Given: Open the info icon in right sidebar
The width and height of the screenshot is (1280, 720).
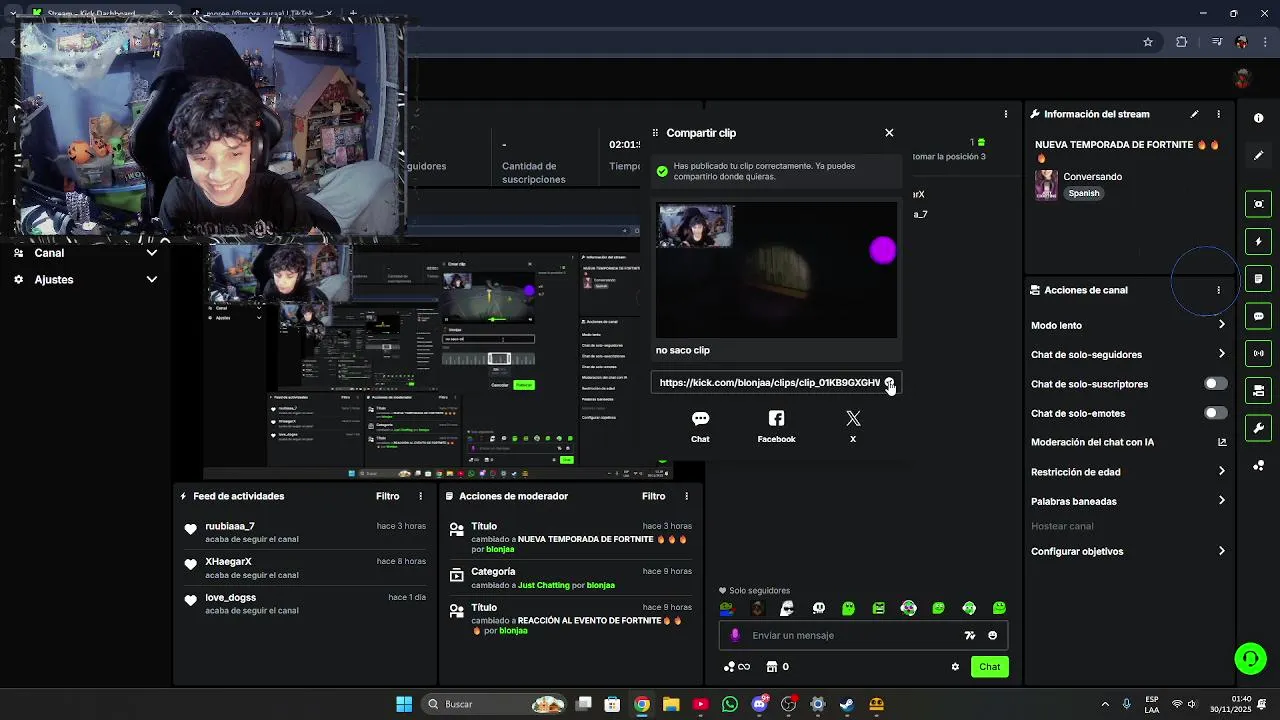Looking at the screenshot, I should point(1258,118).
